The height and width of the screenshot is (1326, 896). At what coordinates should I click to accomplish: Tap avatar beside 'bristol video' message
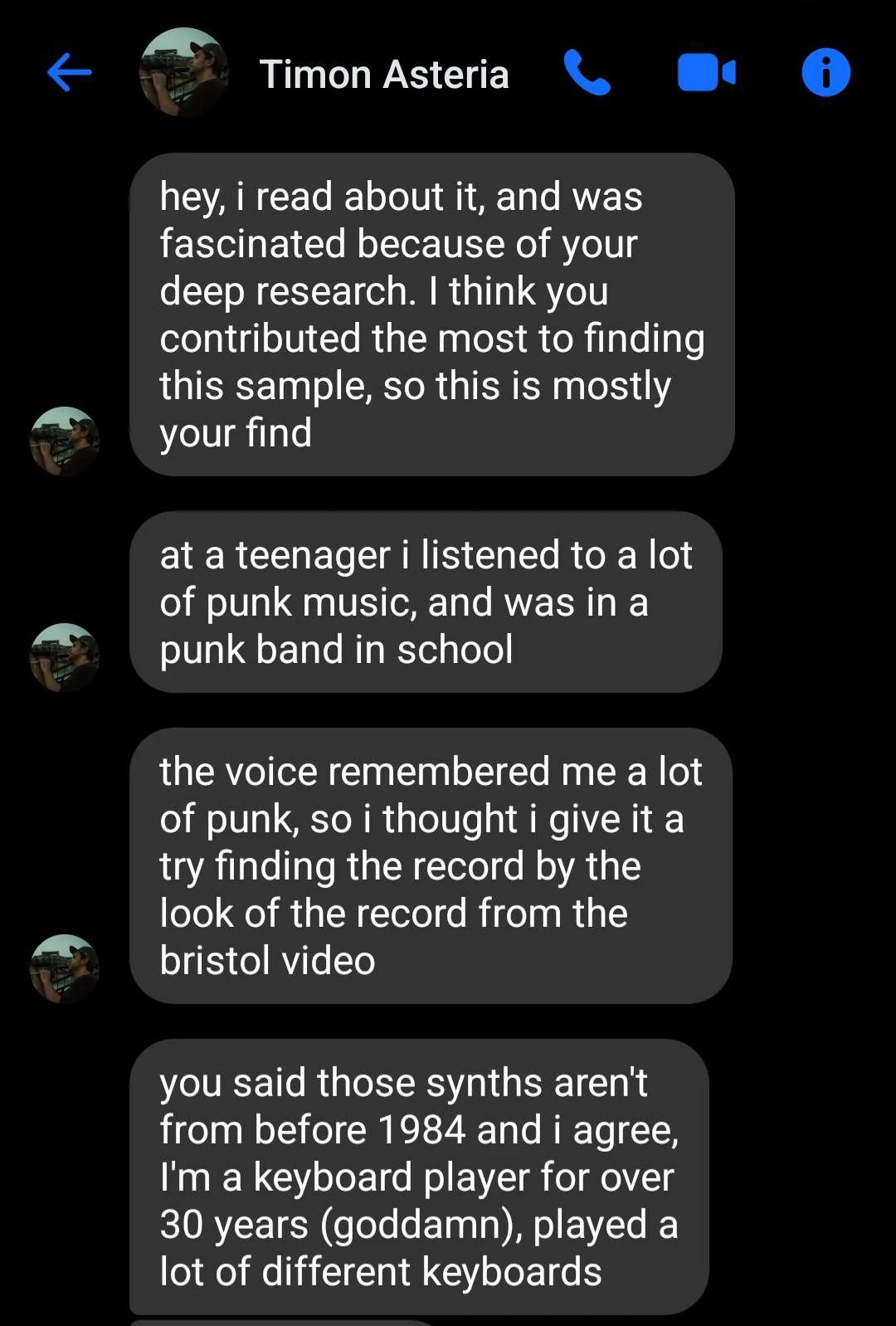pos(65,968)
